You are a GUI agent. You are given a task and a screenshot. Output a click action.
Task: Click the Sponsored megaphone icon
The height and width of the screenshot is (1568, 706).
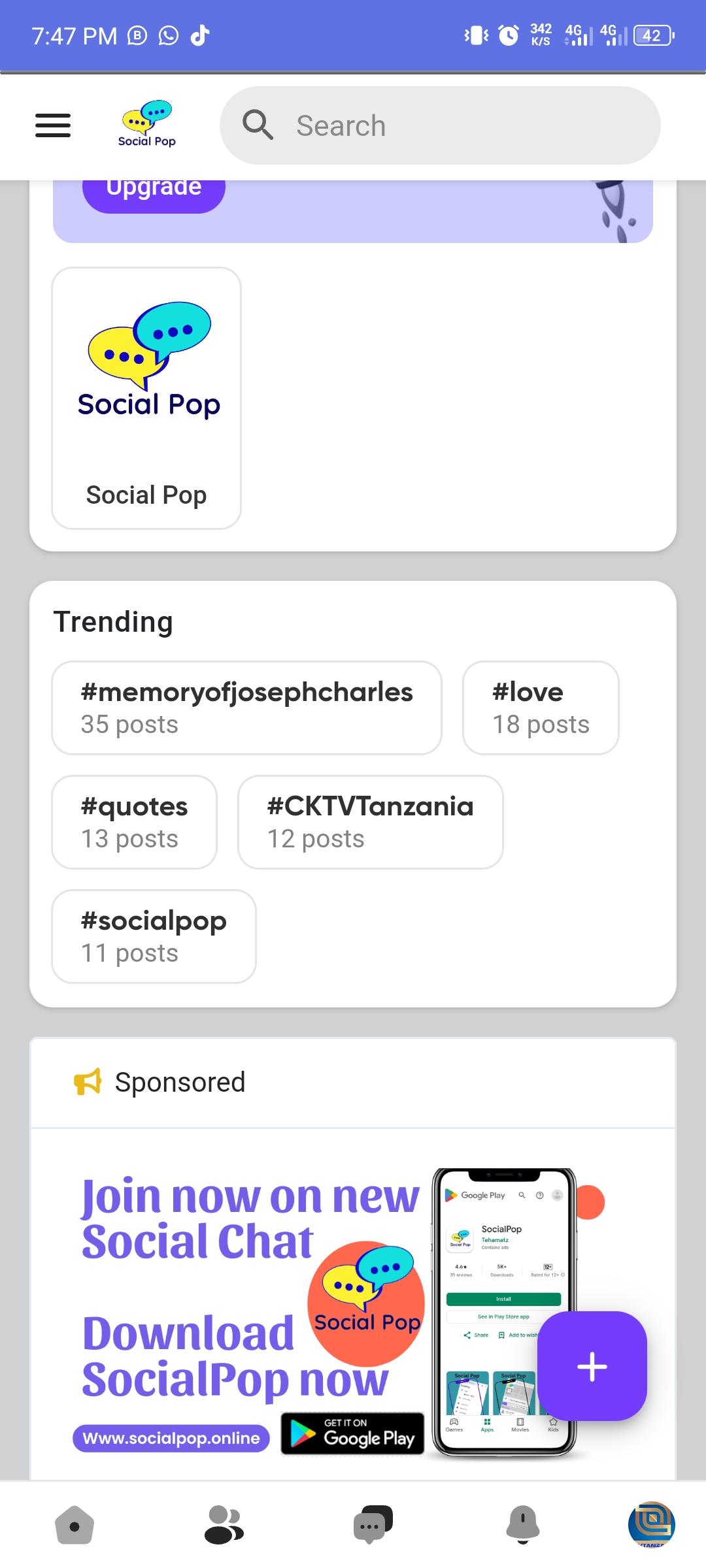point(88,1082)
